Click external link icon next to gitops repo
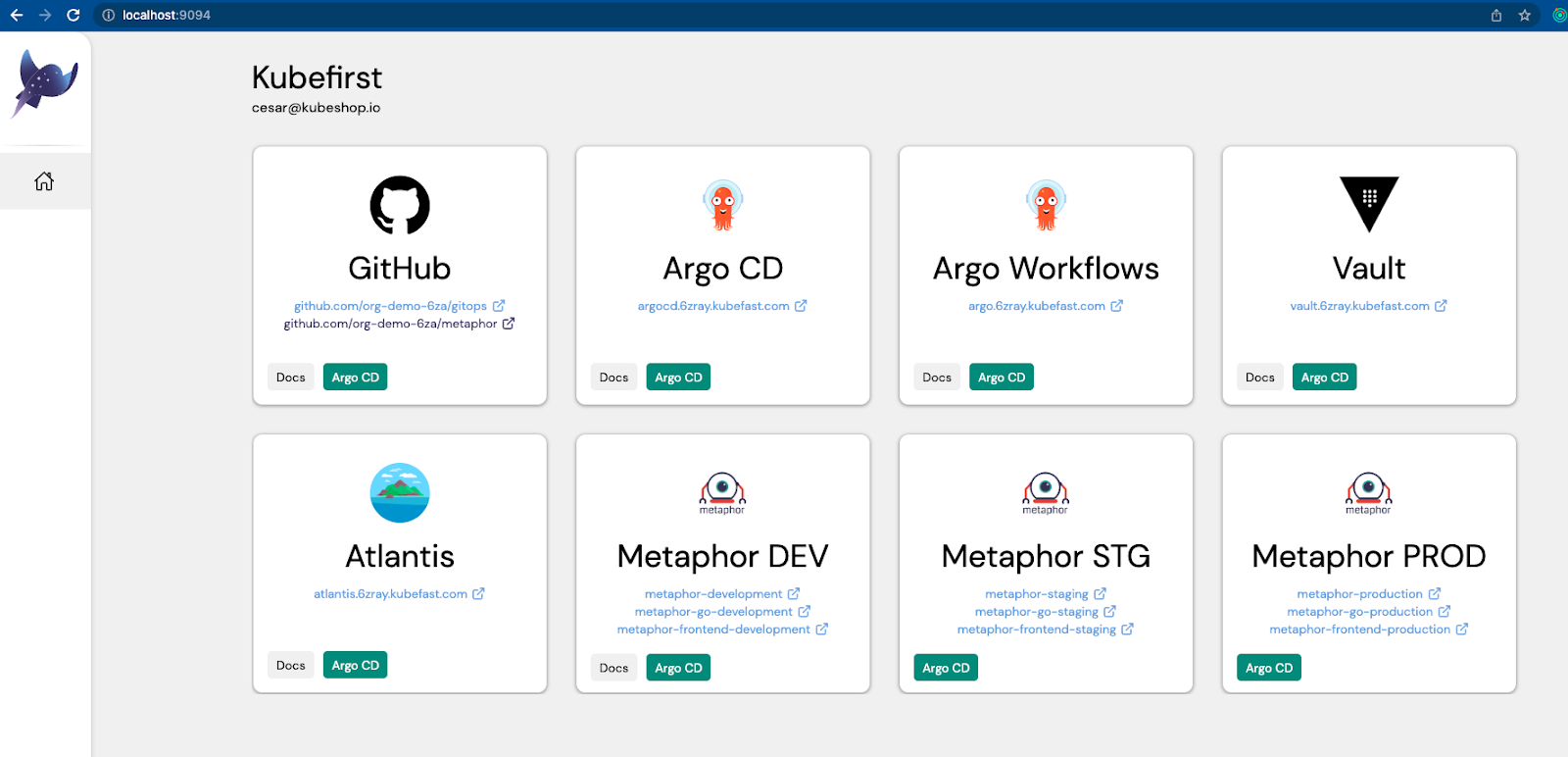Screen dimensions: 1568x757 click(x=499, y=306)
